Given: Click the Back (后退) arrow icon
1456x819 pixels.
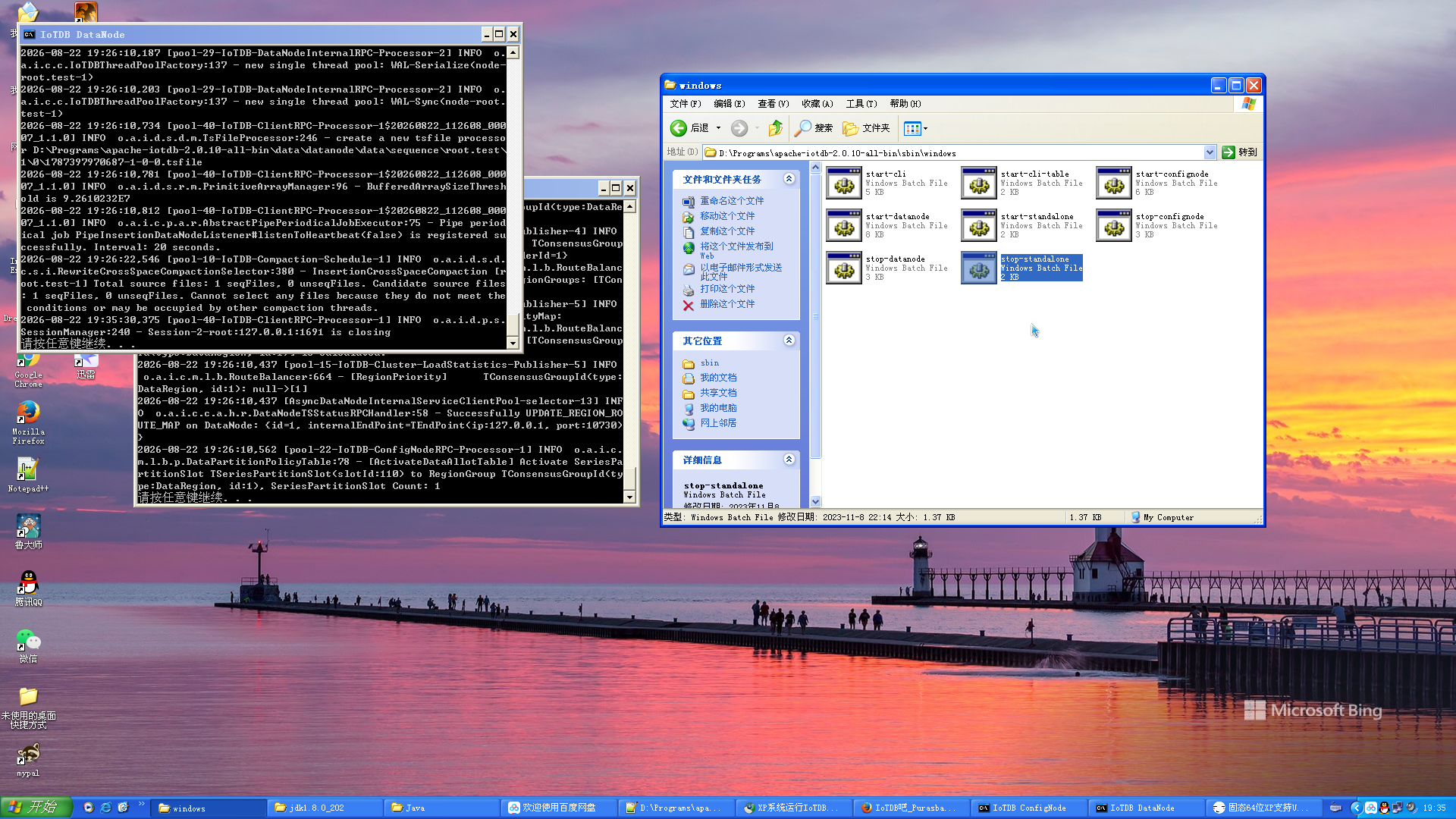Looking at the screenshot, I should click(x=679, y=128).
